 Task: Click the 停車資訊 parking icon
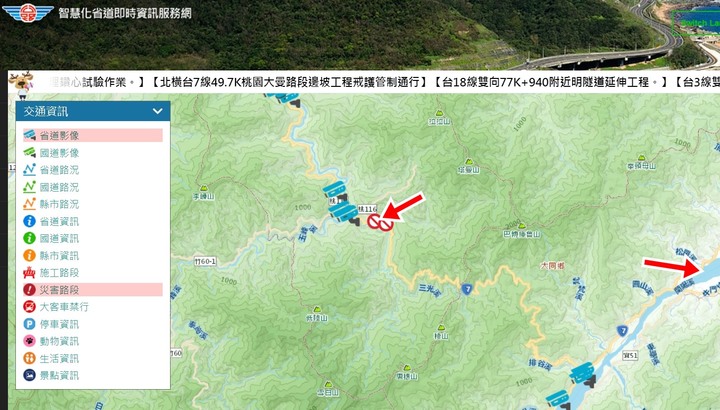pos(29,324)
